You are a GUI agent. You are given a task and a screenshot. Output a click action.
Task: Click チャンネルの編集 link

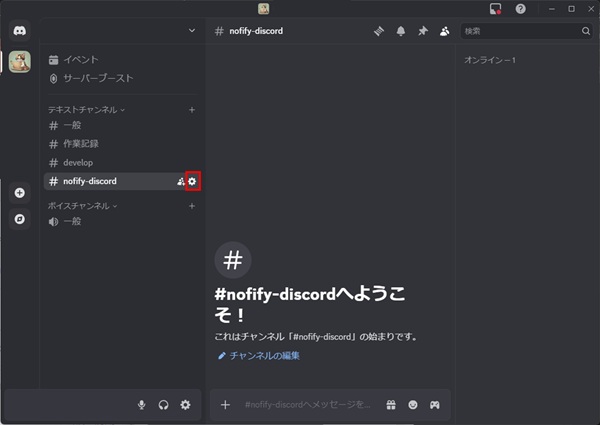[264, 356]
